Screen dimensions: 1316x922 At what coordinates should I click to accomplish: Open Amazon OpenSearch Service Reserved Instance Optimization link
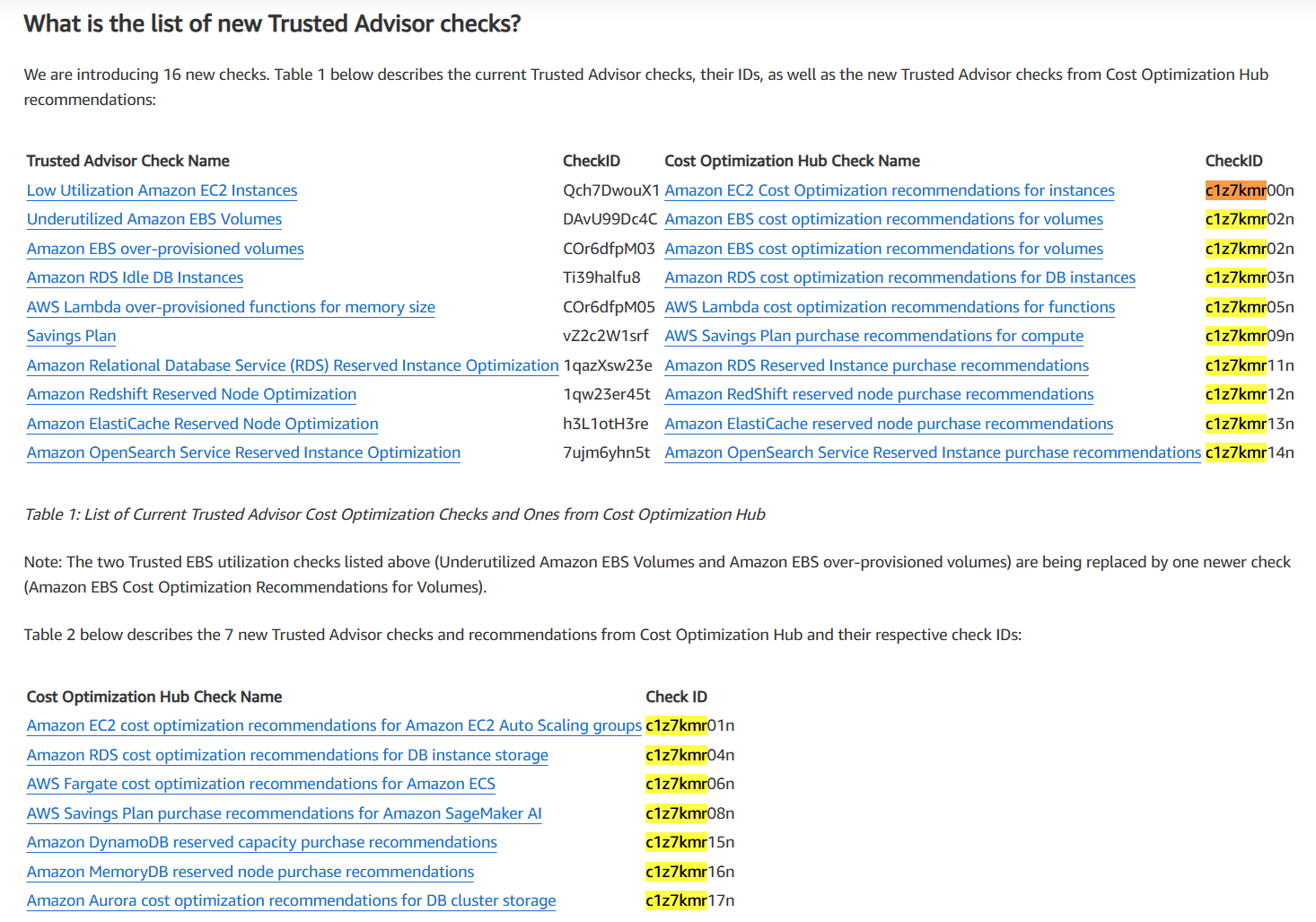coord(243,452)
